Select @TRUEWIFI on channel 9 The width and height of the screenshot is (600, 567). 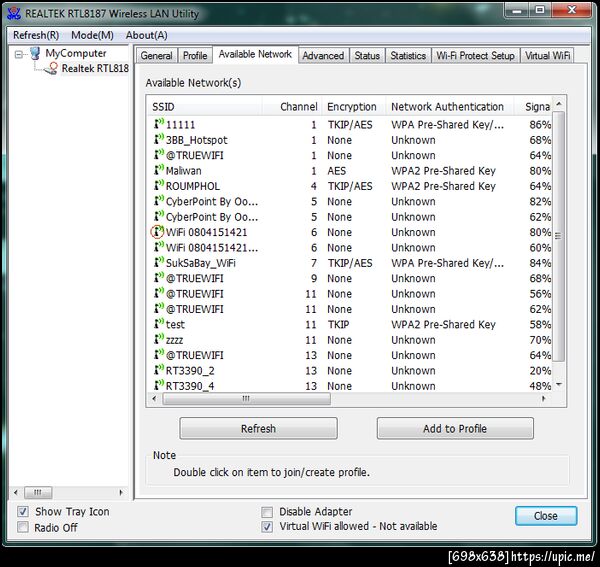tap(351, 278)
